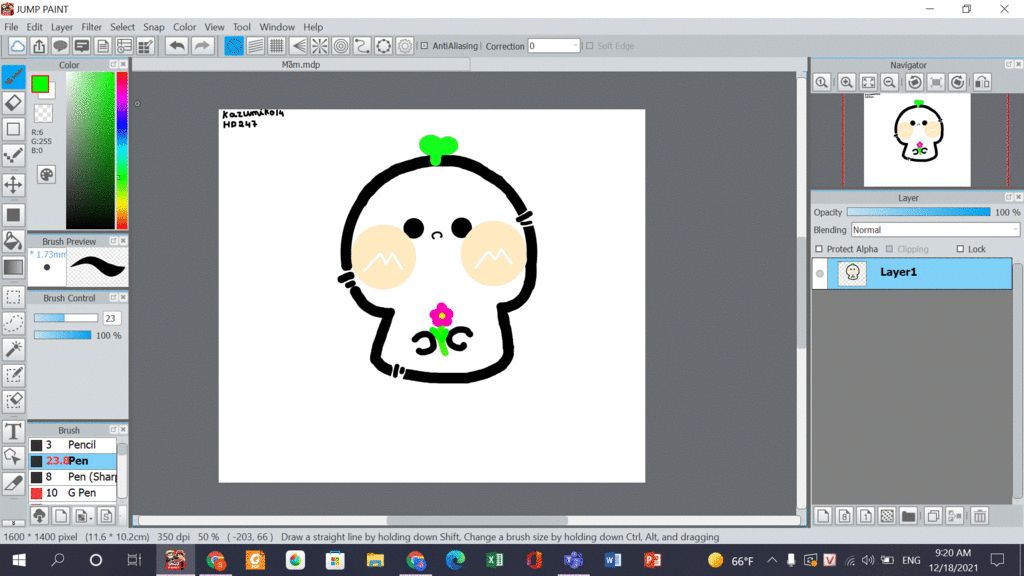Screen dimensions: 1024x576
Task: Adjust the brush size slider
Action: 66,318
